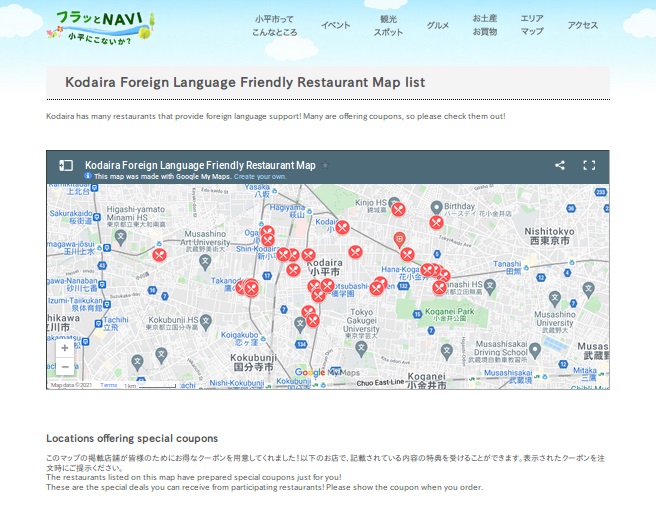Click the Musashisakai station label

(x=508, y=376)
